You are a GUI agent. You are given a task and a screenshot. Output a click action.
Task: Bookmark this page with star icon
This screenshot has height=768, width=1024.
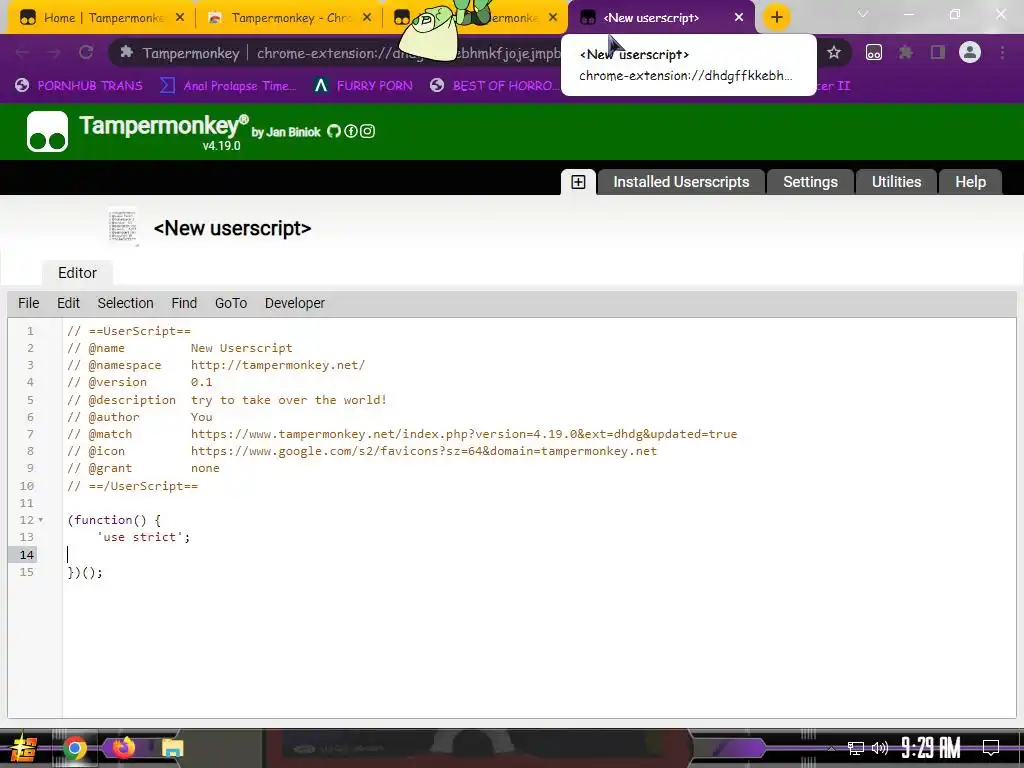tap(833, 52)
